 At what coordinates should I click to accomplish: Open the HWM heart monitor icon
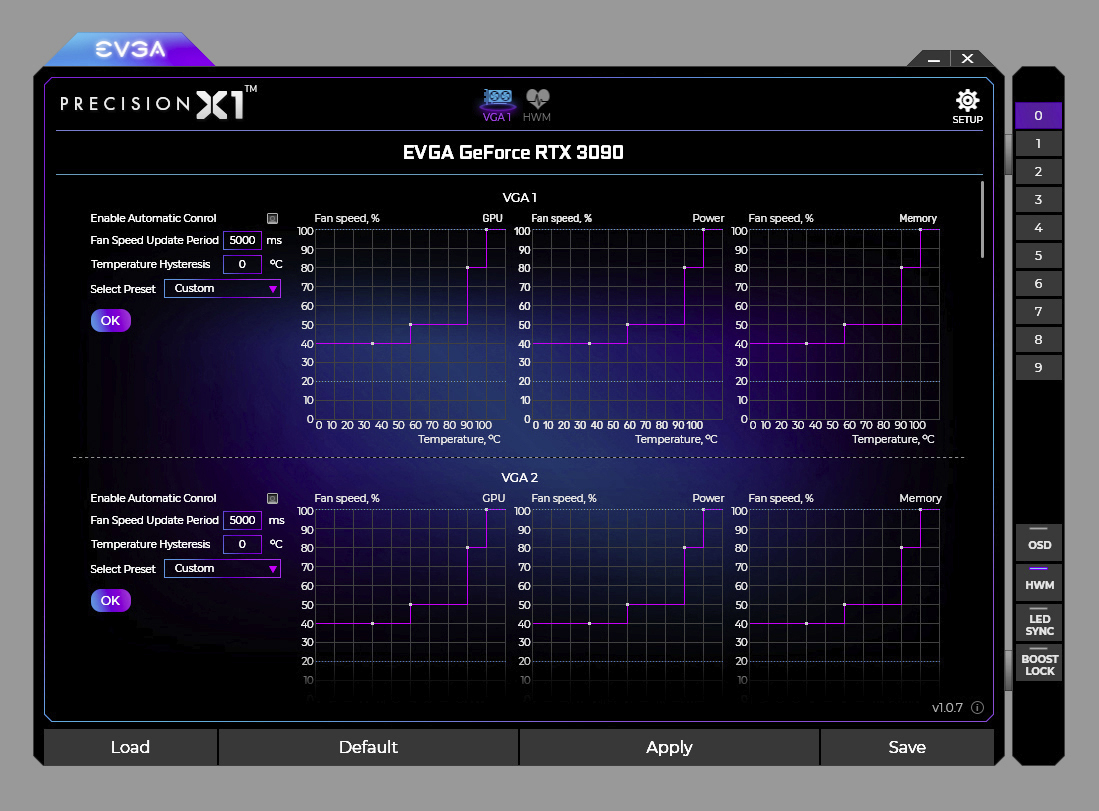point(537,105)
